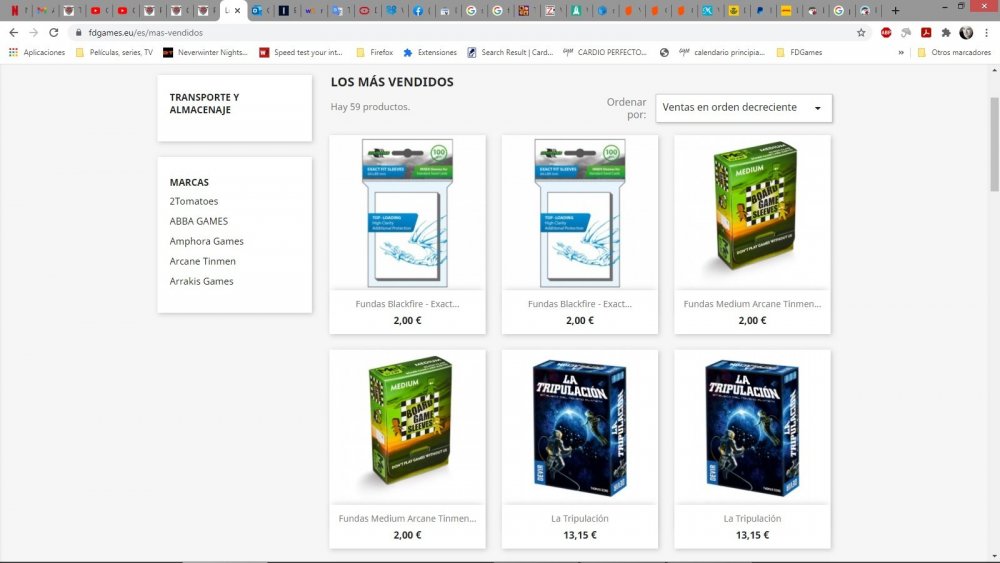Switch to the PayPal tab

(x=760, y=10)
